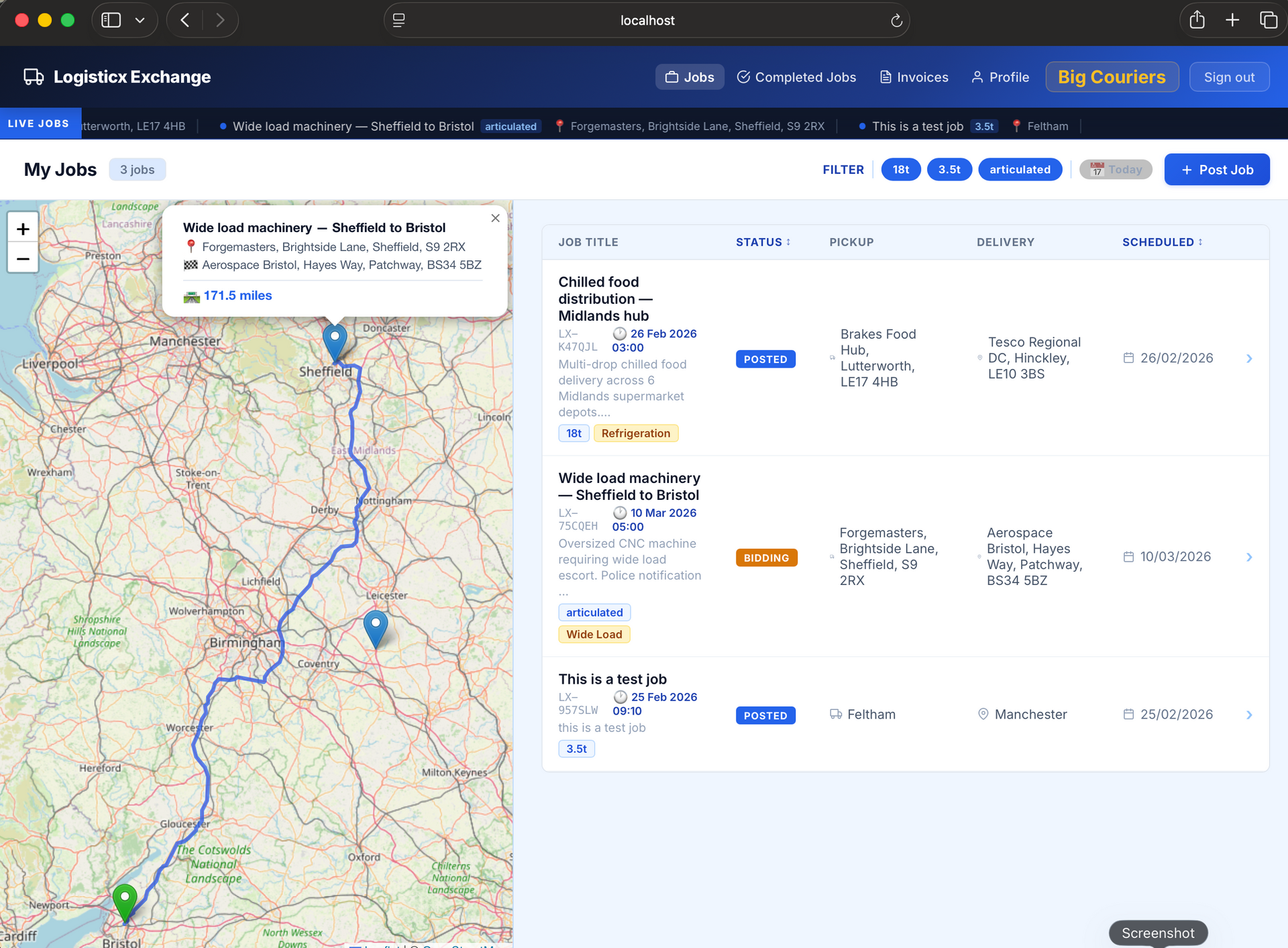The image size is (1288, 948).
Task: Toggle the 3.5t vehicle filter
Action: (949, 170)
